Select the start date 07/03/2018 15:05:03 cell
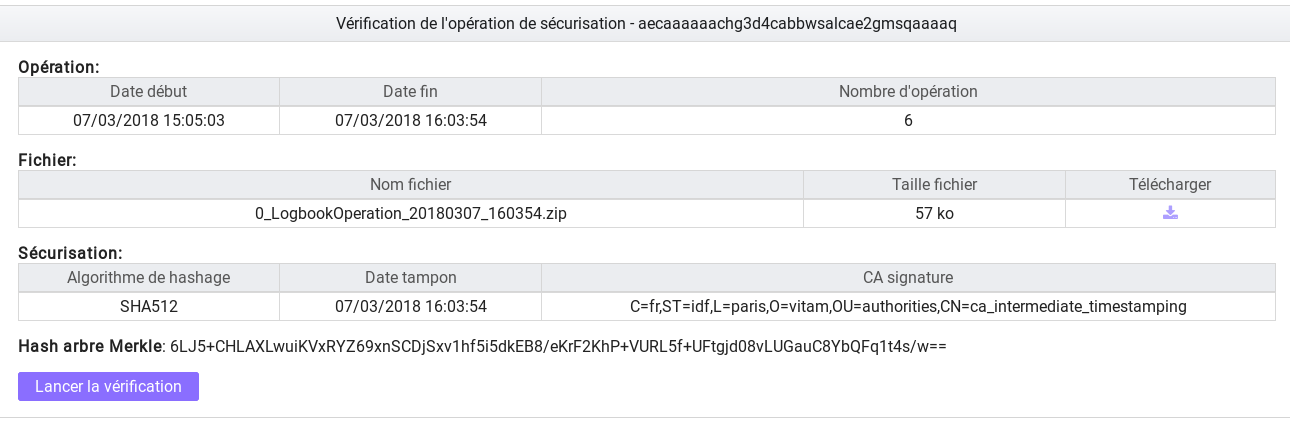1290x424 pixels. click(149, 120)
